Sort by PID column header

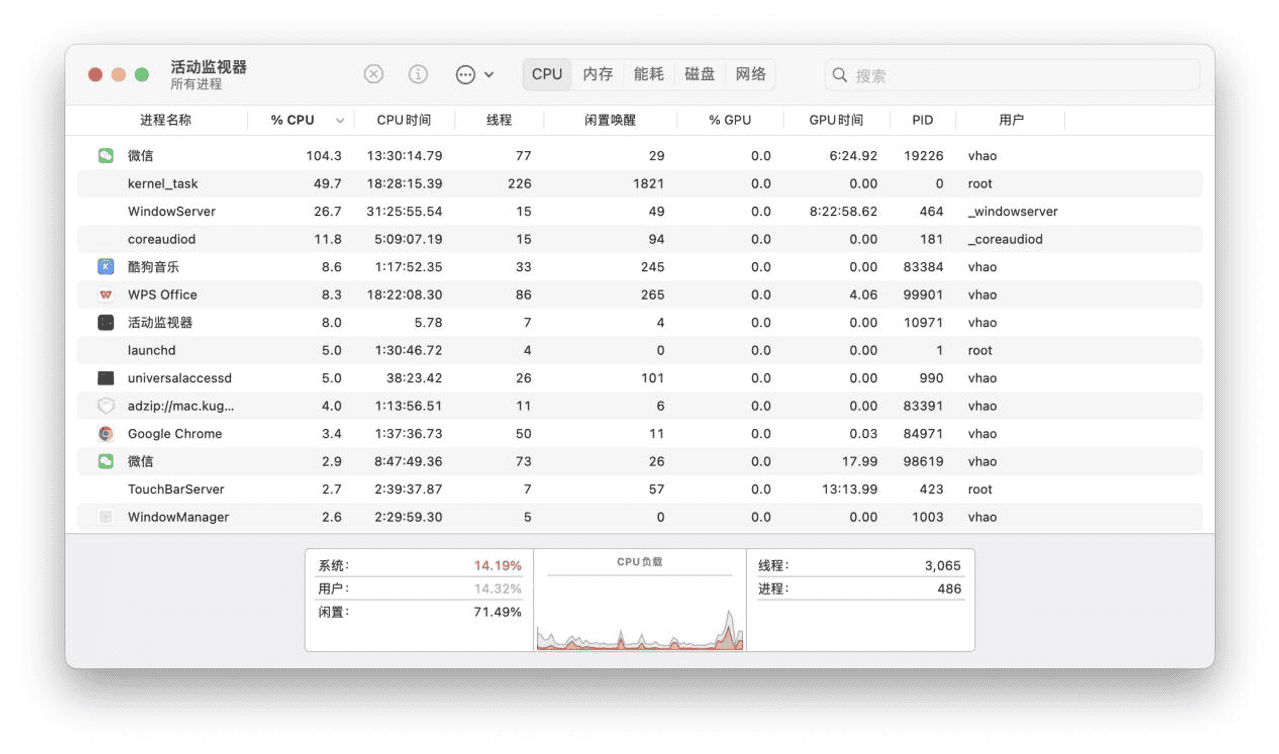tap(923, 120)
